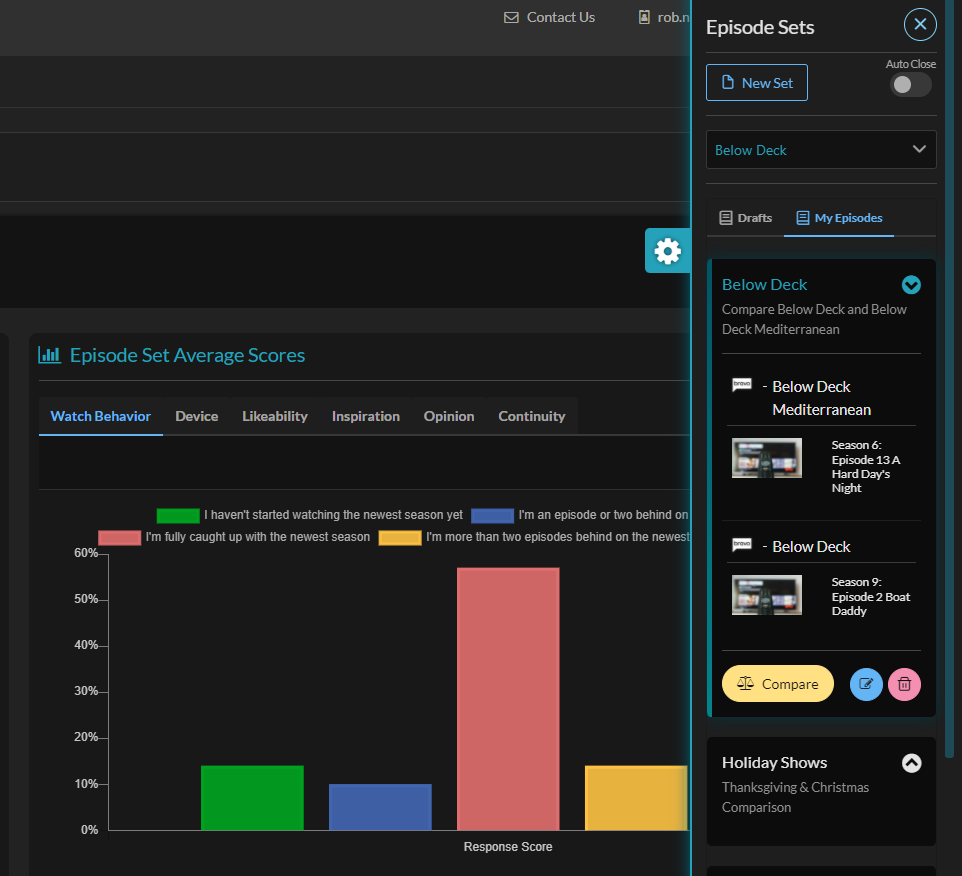Click the red 'fully caught up' bar
The image size is (962, 876).
(508, 699)
